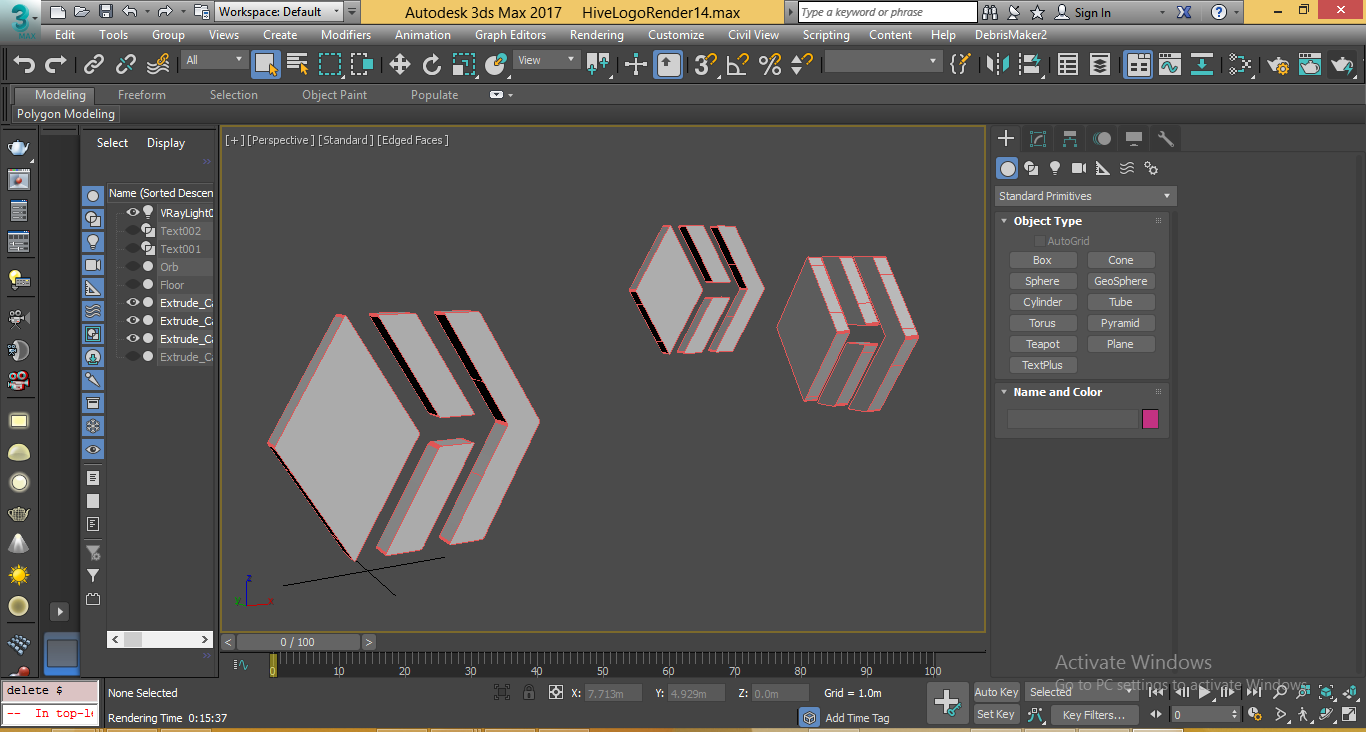Activate Select and Rotate tool
The height and width of the screenshot is (732, 1366).
coord(432,65)
